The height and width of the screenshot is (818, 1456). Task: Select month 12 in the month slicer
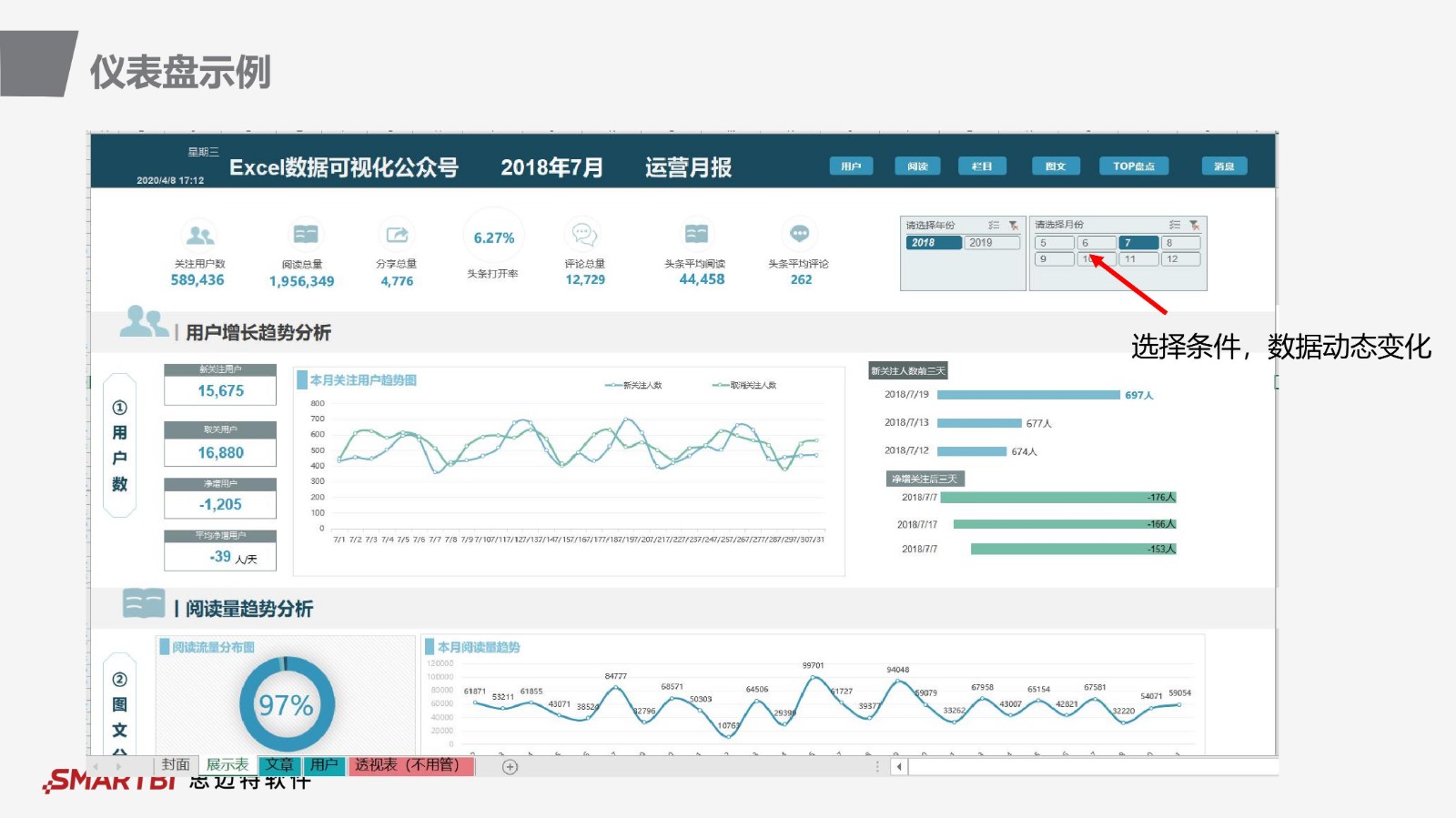tap(1180, 259)
